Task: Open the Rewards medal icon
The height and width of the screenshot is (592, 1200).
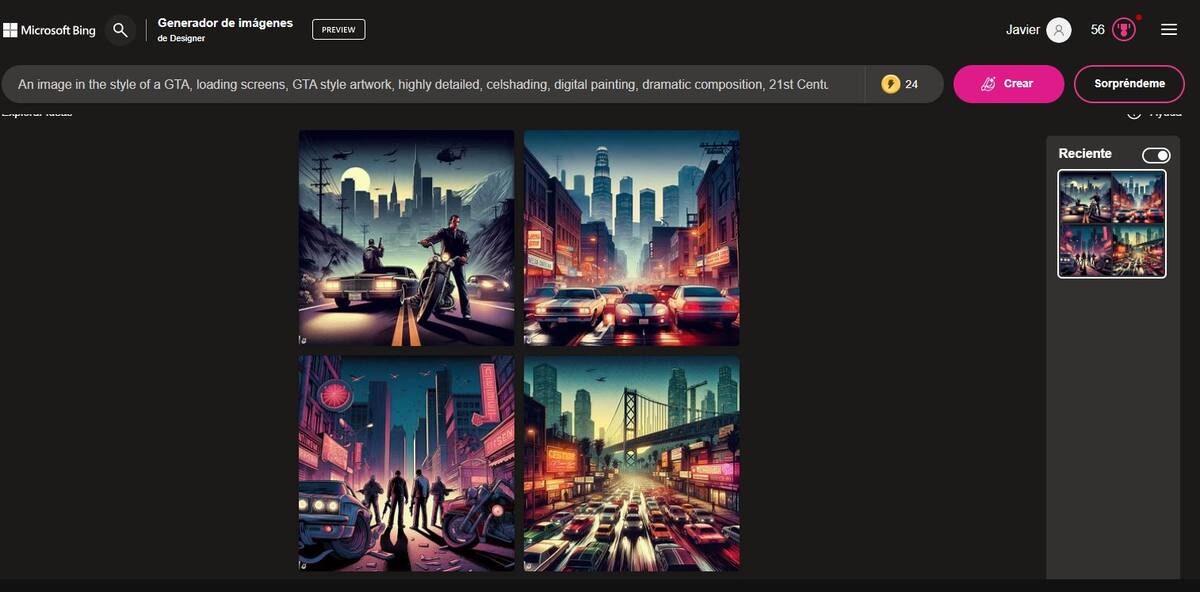Action: [x=1124, y=30]
